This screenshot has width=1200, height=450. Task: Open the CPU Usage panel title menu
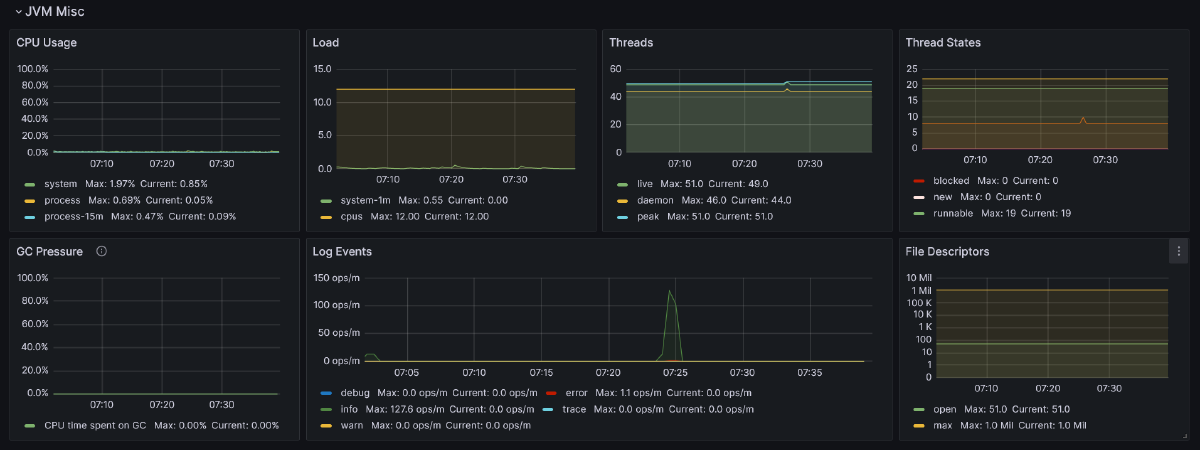point(46,43)
